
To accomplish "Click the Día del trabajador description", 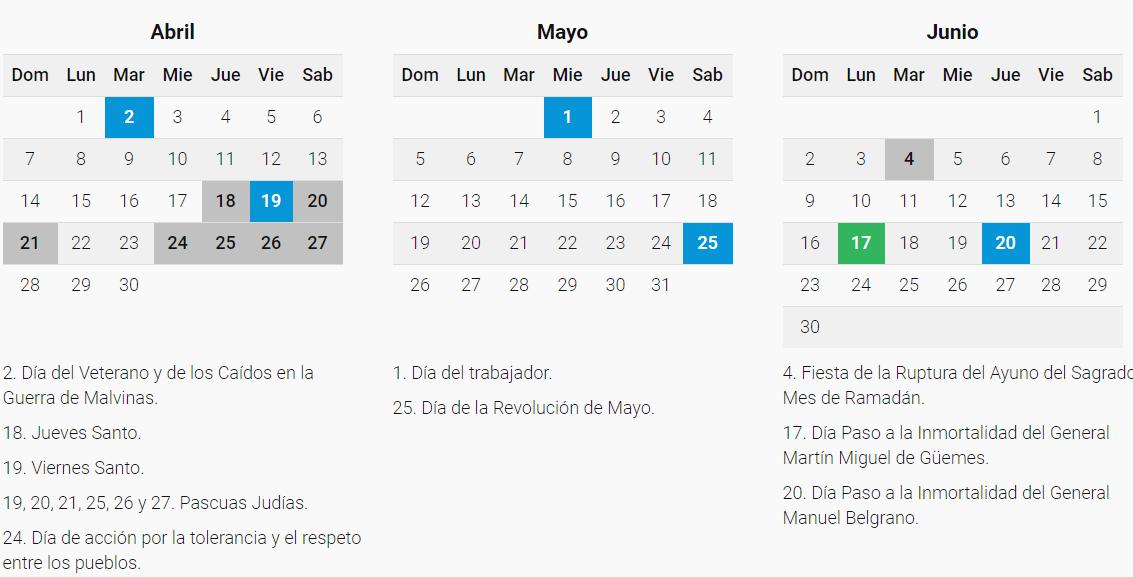I will click(x=472, y=373).
